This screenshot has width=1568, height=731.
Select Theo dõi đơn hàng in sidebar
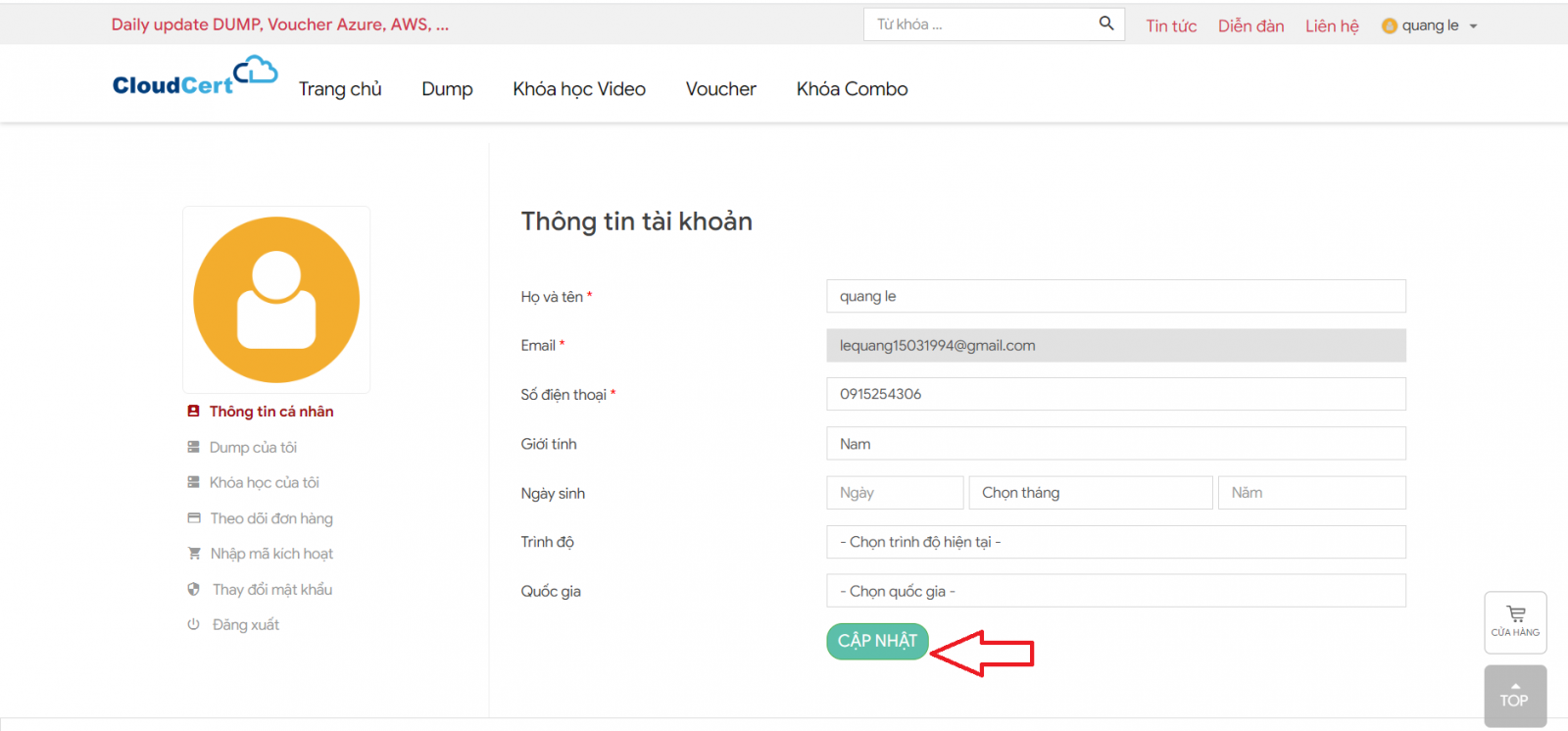tap(271, 518)
